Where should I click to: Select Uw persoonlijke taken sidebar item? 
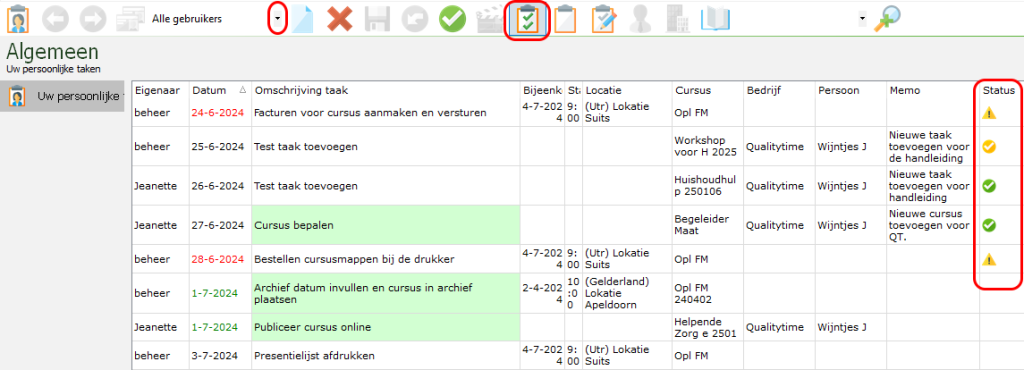[63, 97]
